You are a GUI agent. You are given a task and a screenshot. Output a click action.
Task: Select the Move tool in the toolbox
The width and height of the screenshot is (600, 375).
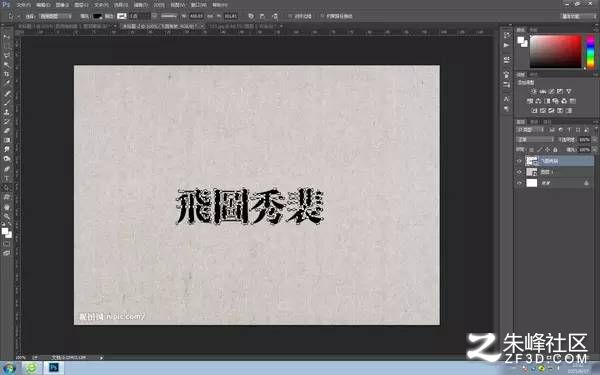click(x=7, y=37)
